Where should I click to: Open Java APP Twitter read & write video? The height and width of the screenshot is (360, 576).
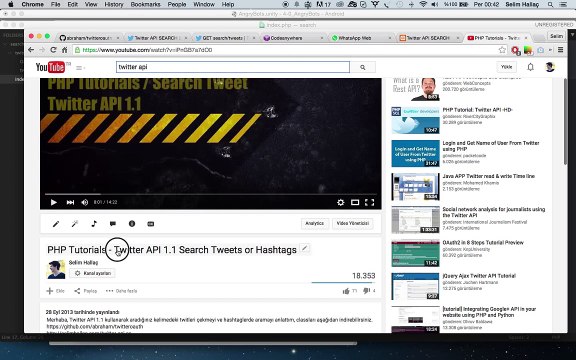pyautogui.click(x=489, y=176)
